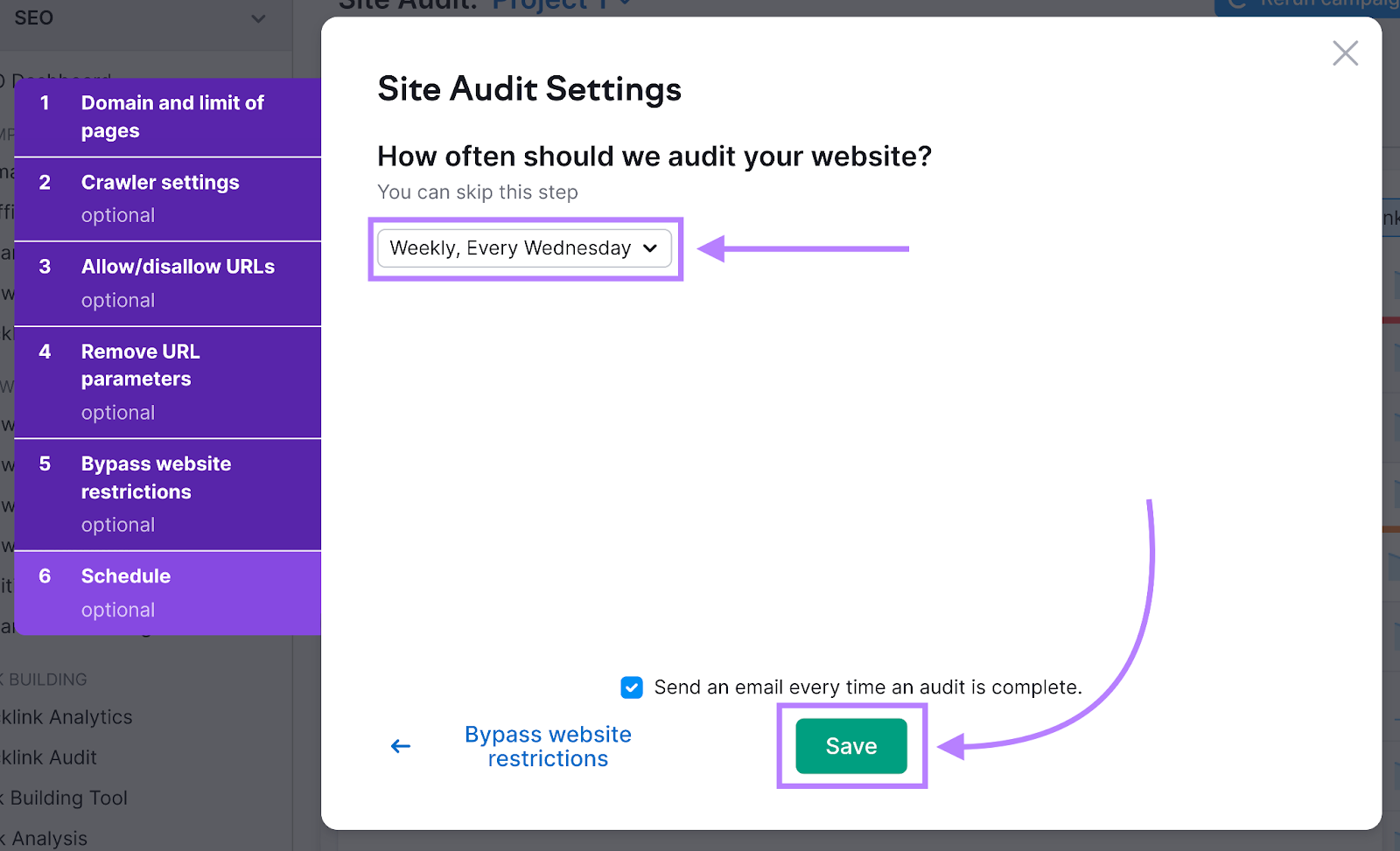The height and width of the screenshot is (851, 1400).
Task: Open the Crawler settings step
Action: click(168, 198)
